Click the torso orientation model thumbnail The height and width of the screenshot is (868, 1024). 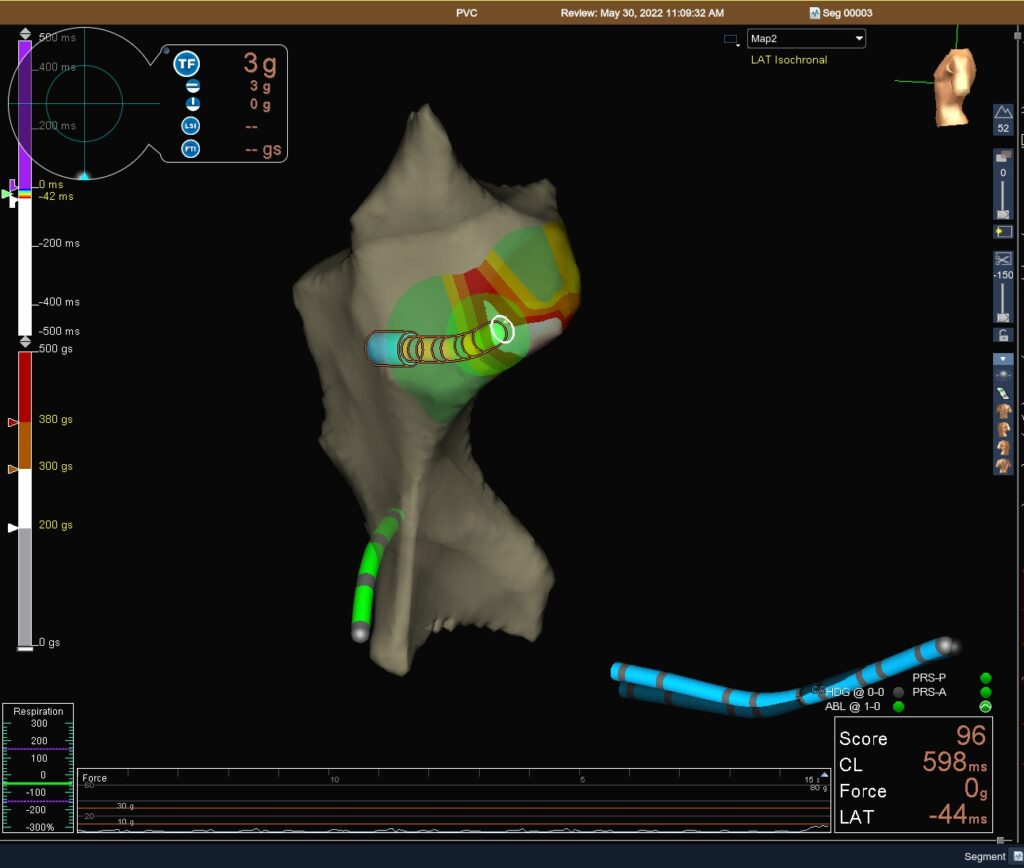click(x=953, y=90)
